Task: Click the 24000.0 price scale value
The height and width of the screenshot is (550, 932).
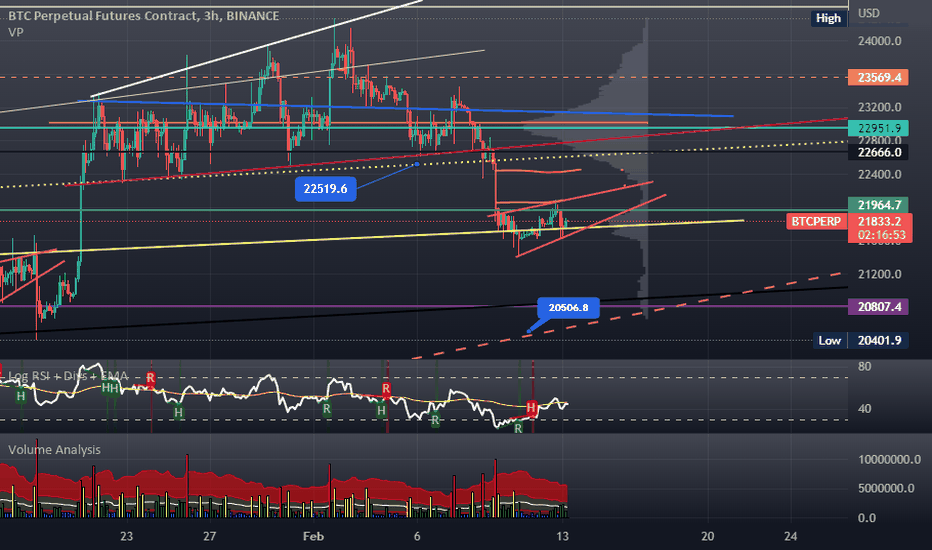Action: click(x=880, y=41)
